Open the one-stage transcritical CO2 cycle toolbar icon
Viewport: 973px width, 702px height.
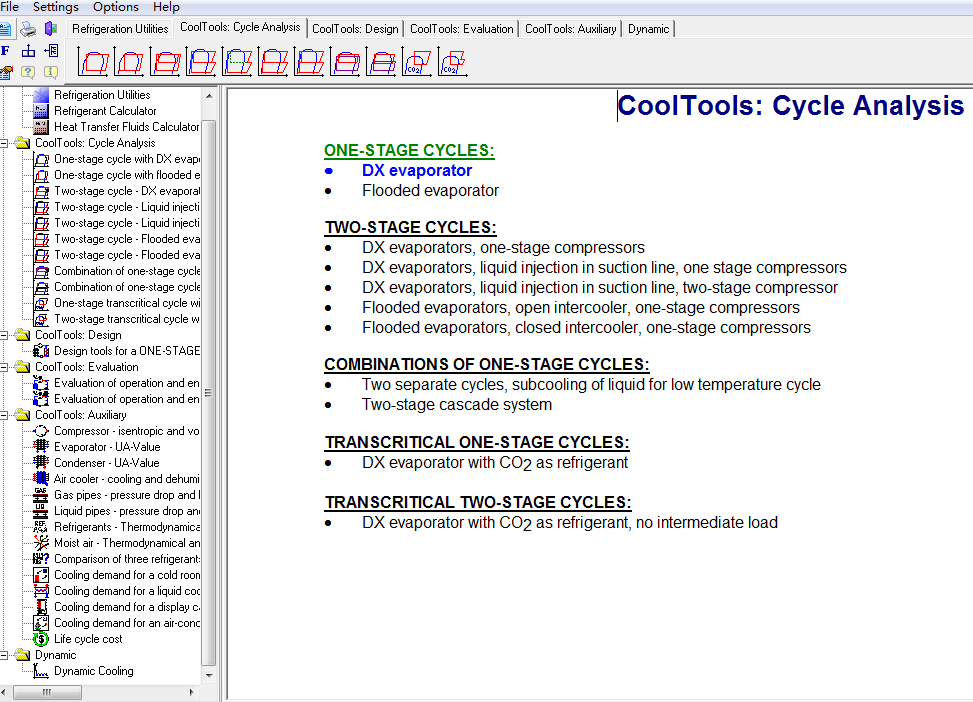tap(417, 62)
